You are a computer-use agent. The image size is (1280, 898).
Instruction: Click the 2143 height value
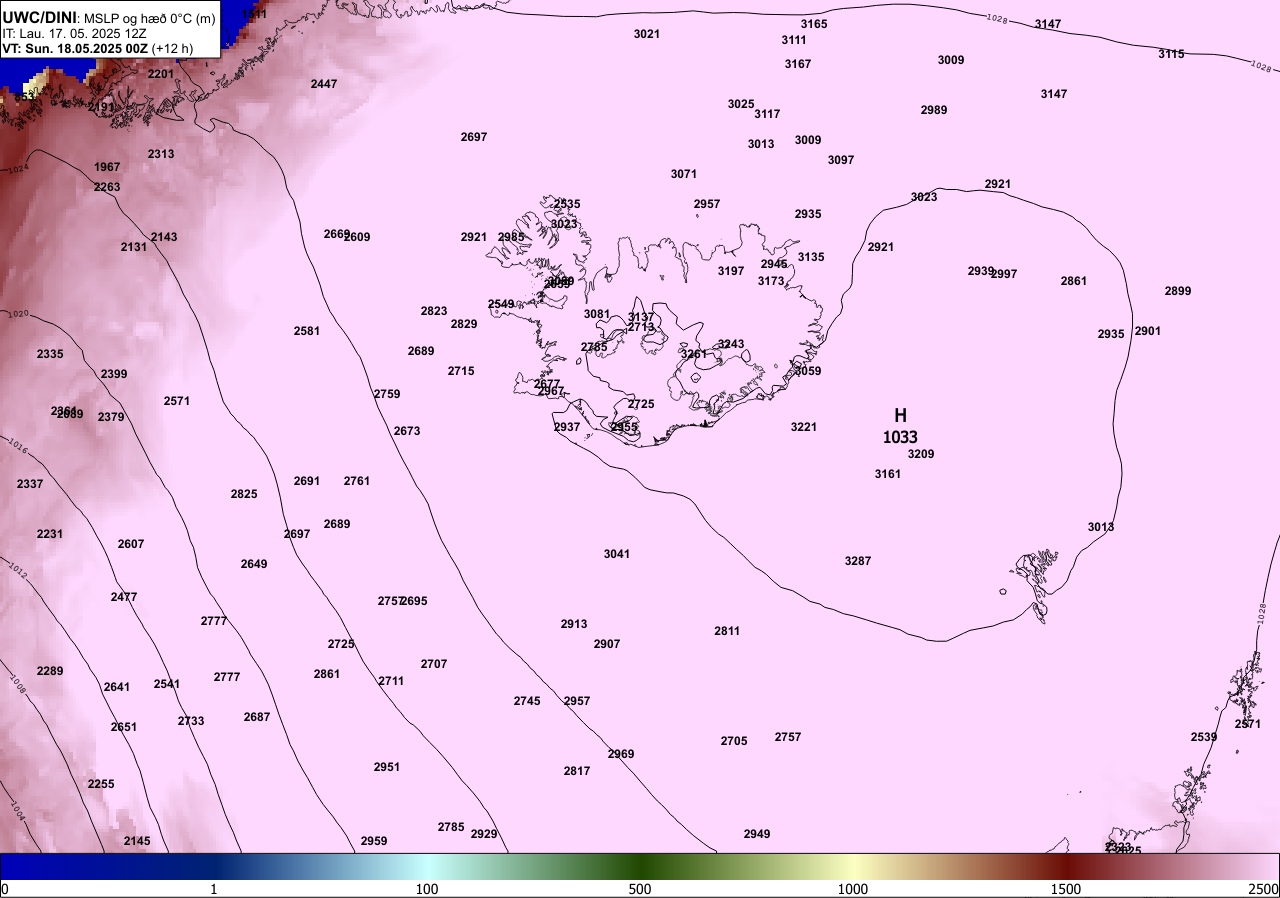click(x=164, y=237)
